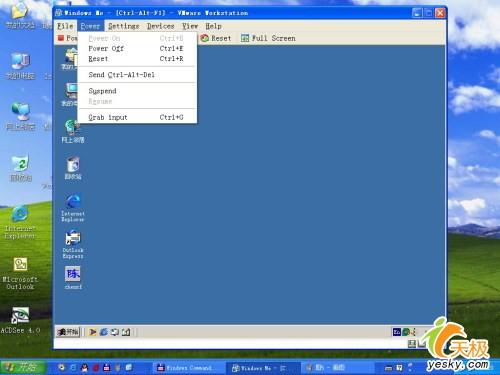This screenshot has height=375, width=500.
Task: Select Grab Input menu entry
Action: click(x=137, y=117)
